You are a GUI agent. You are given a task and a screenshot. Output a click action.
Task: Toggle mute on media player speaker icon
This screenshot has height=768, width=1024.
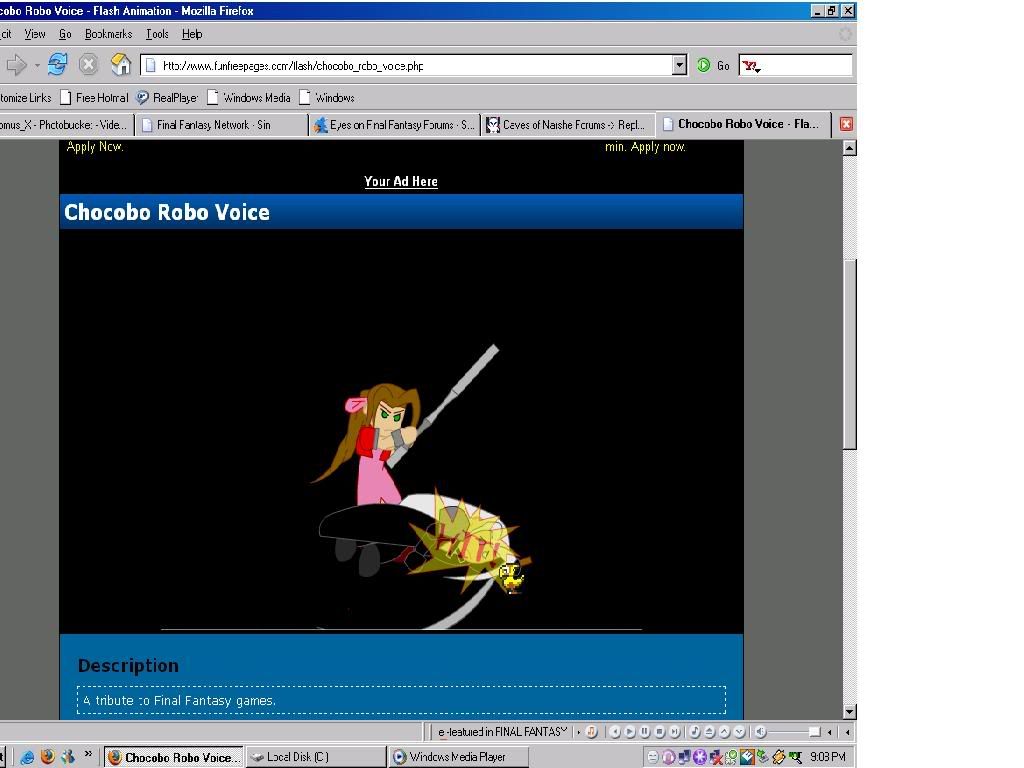(760, 732)
